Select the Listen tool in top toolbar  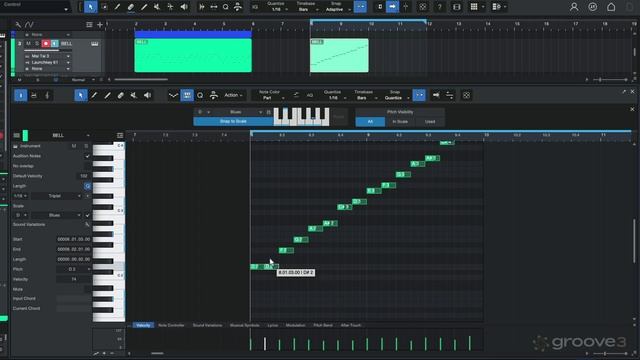click(184, 7)
